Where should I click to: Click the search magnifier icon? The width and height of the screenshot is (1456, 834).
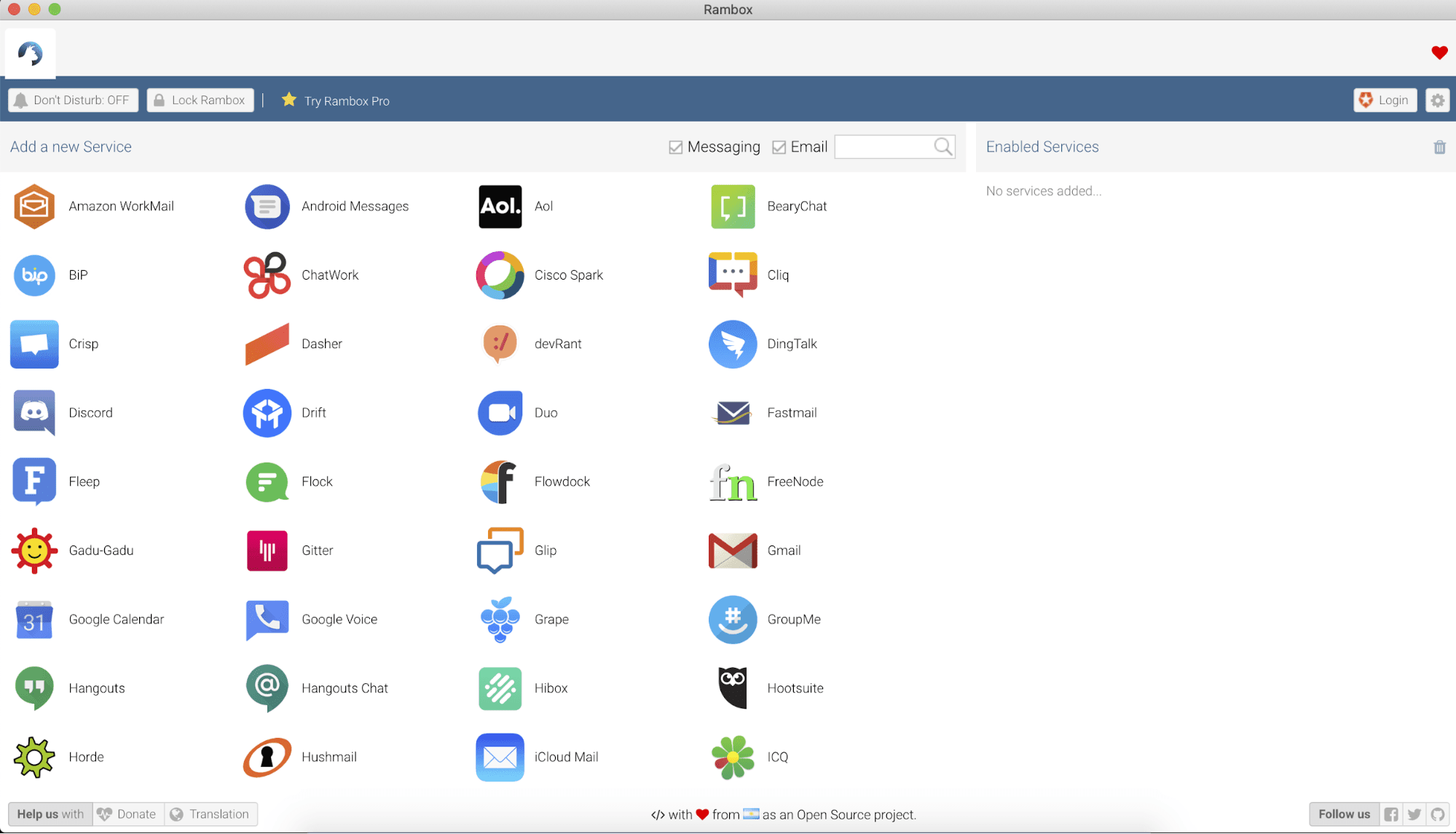coord(943,147)
